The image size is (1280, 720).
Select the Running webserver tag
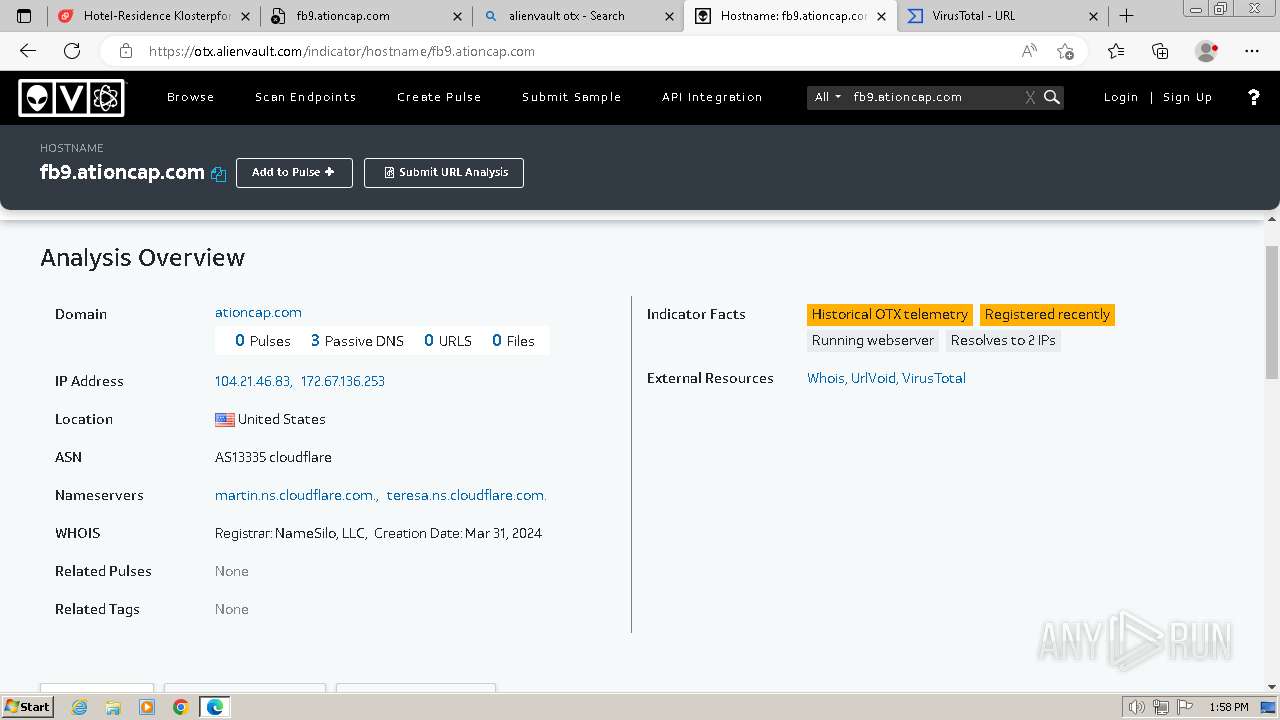873,340
